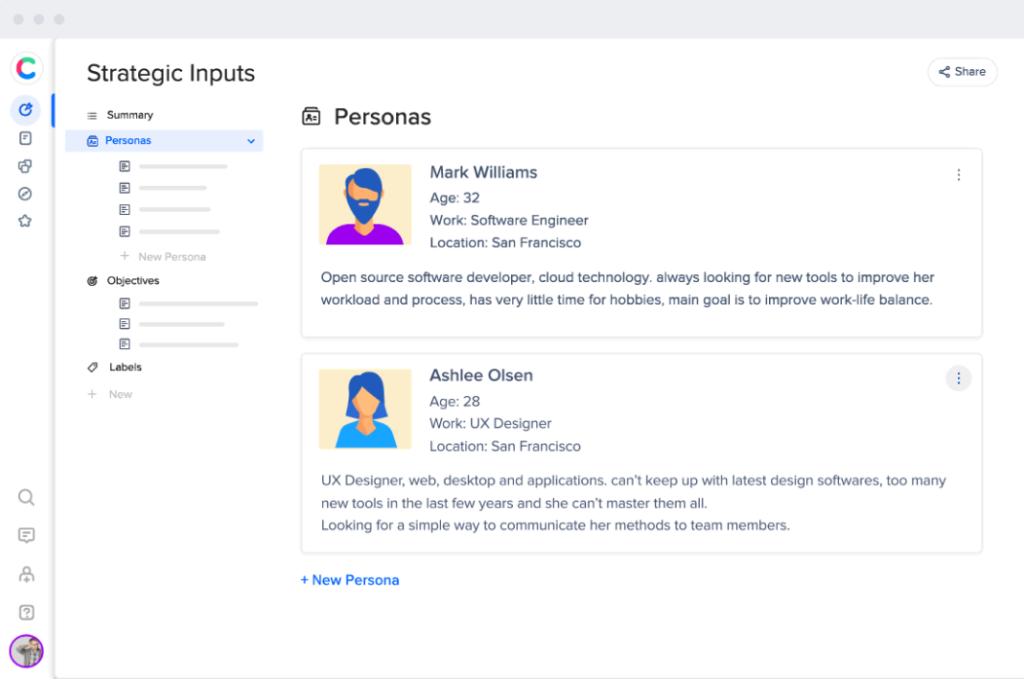Click the overlapping squares icon in sidebar
This screenshot has width=1024, height=679.
click(x=26, y=166)
